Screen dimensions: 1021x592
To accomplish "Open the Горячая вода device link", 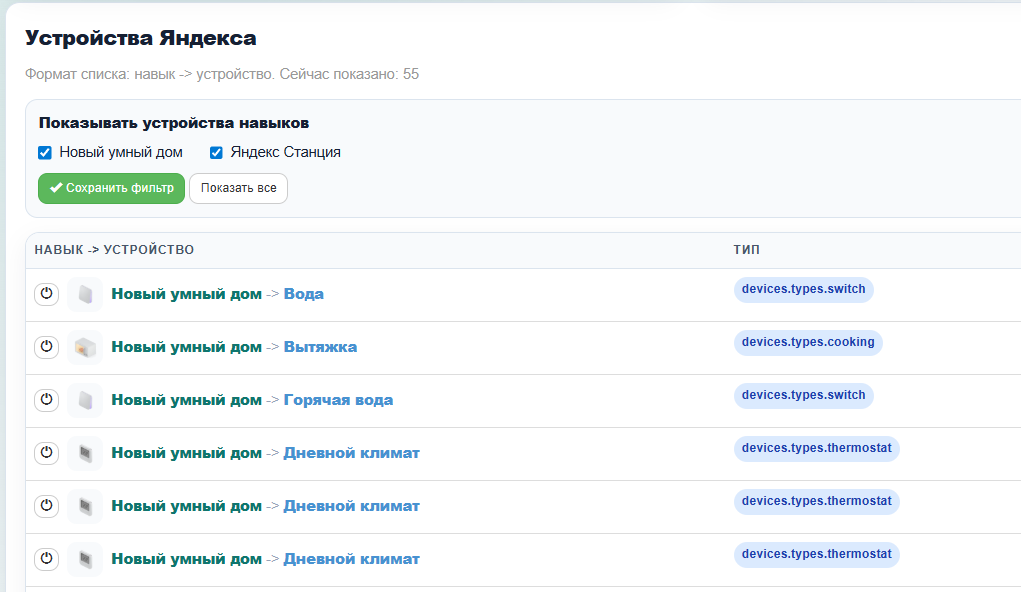I will (338, 400).
